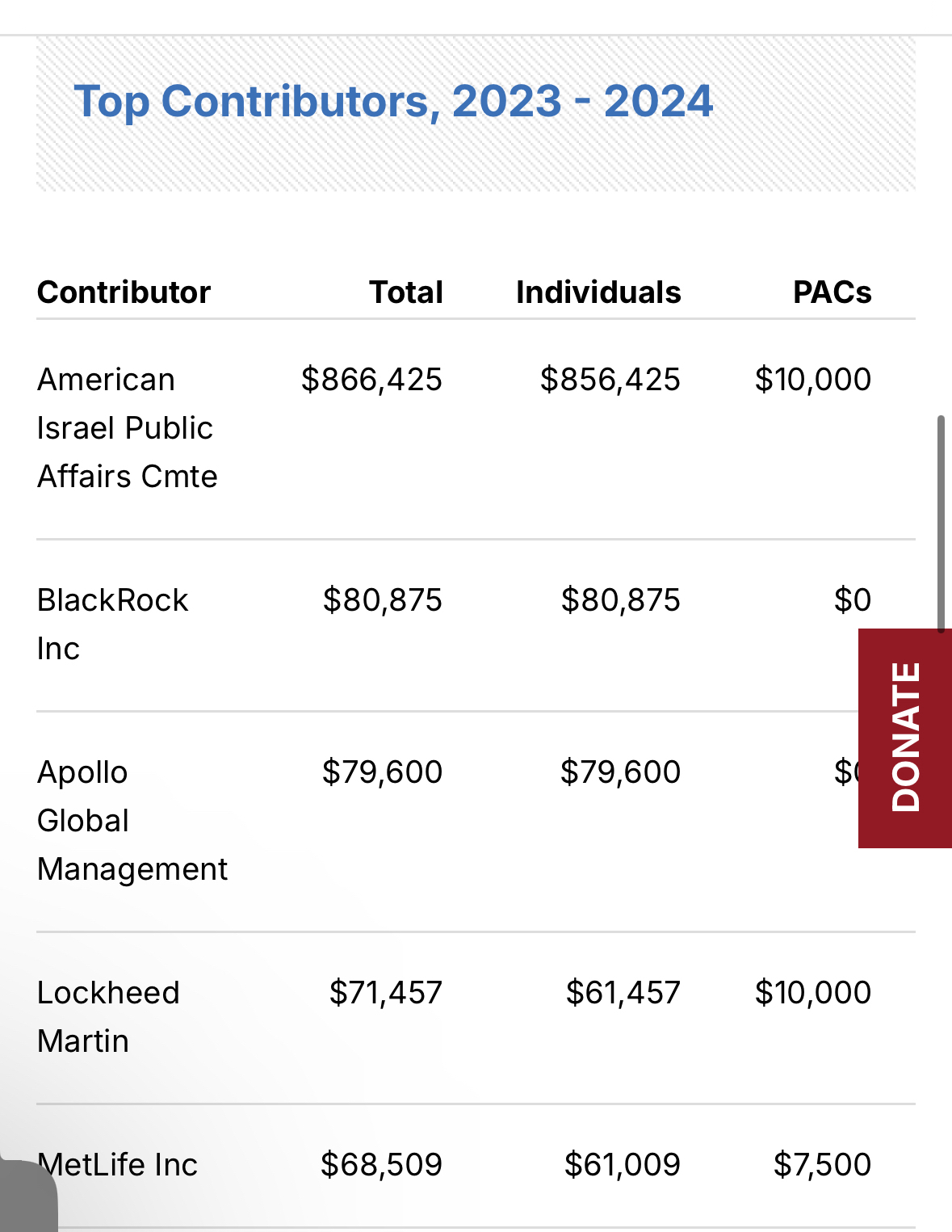Sort by the PACs column header
Image resolution: width=952 pixels, height=1232 pixels.
[832, 292]
